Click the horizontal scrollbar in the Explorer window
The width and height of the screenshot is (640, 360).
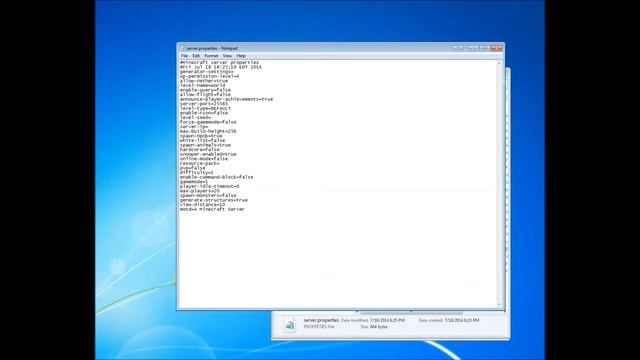pyautogui.click(x=411, y=313)
